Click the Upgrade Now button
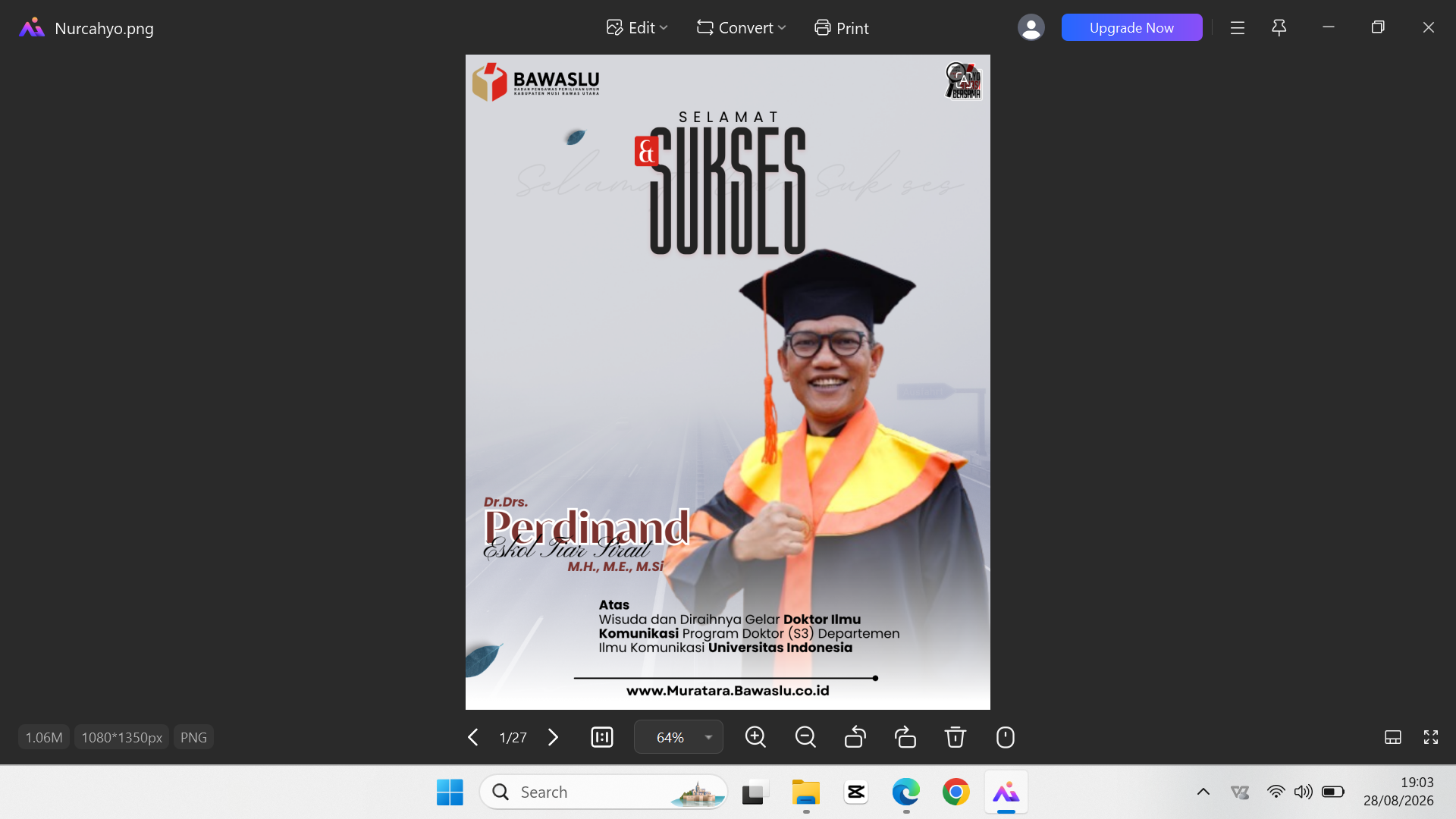Viewport: 1456px width, 819px height. (1132, 28)
